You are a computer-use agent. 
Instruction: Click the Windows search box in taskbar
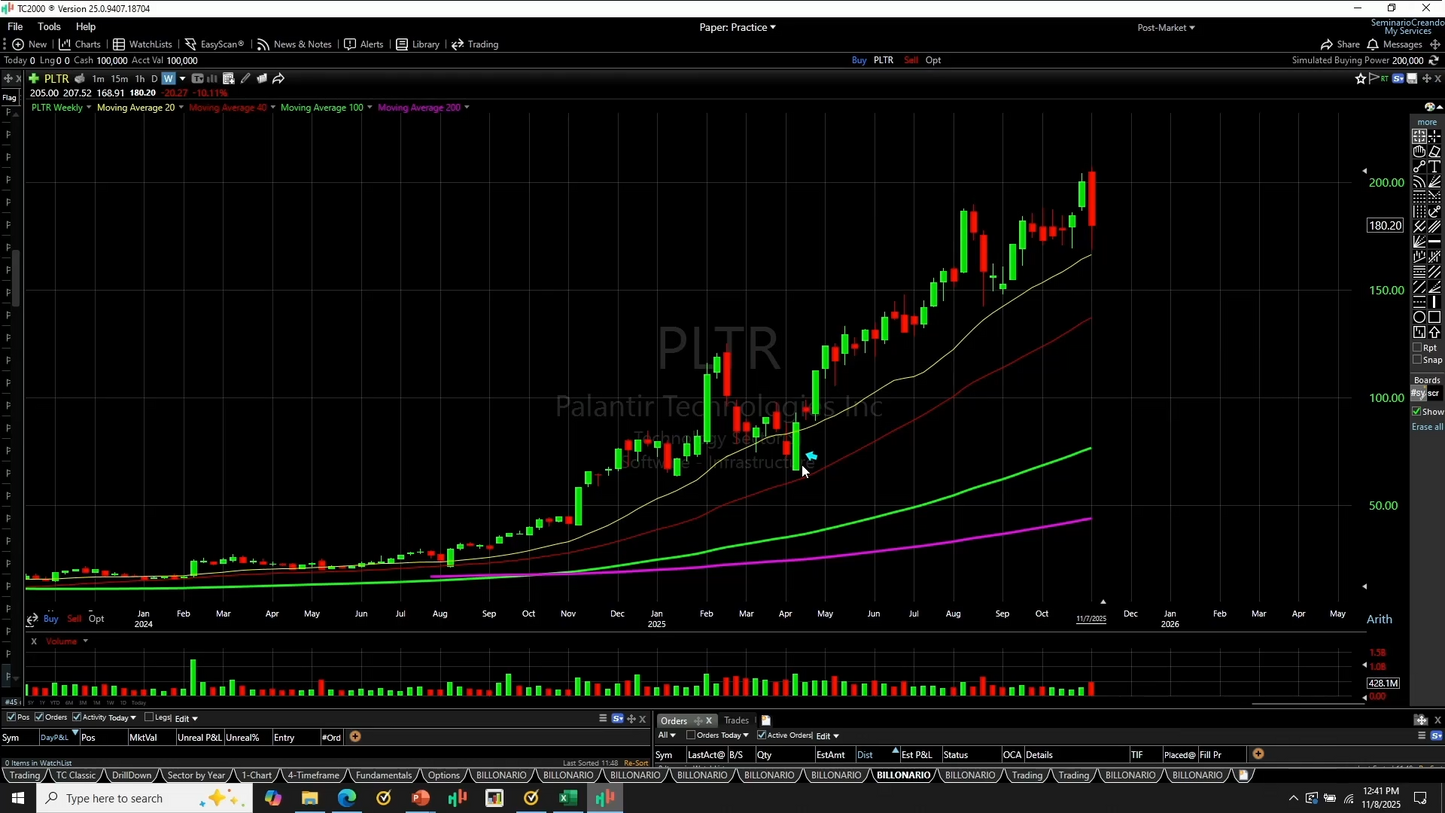145,798
